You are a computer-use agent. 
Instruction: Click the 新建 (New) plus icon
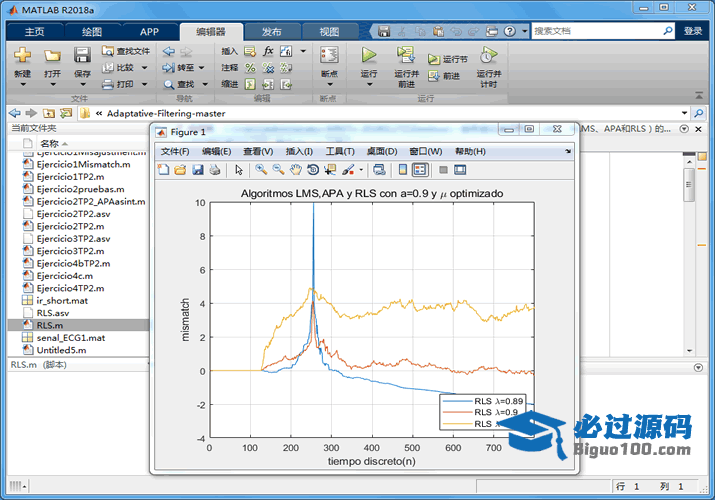click(22, 55)
